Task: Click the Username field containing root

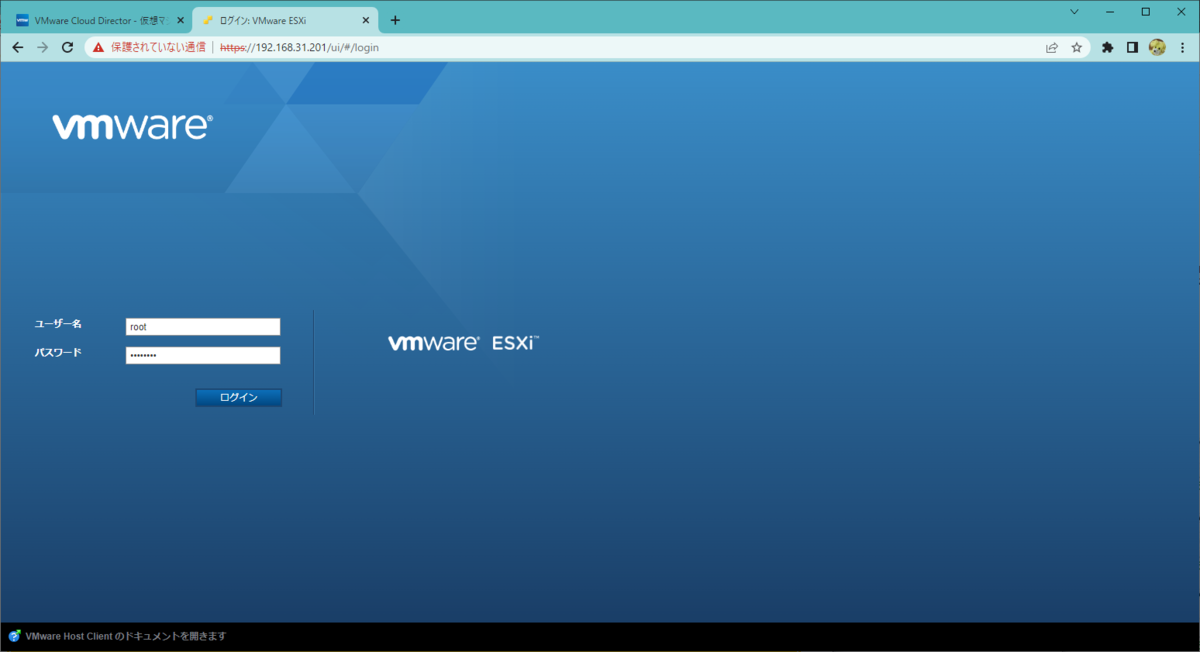Action: click(x=203, y=327)
